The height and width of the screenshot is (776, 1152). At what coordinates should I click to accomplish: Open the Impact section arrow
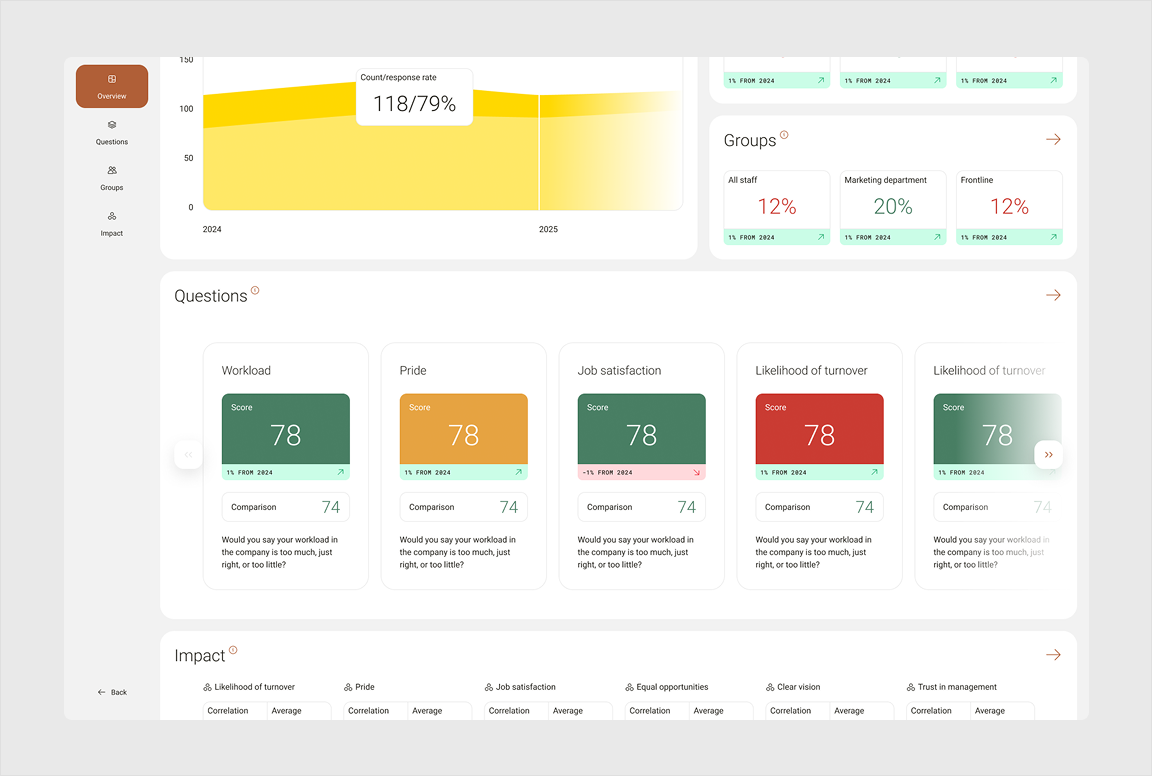[x=1053, y=655]
